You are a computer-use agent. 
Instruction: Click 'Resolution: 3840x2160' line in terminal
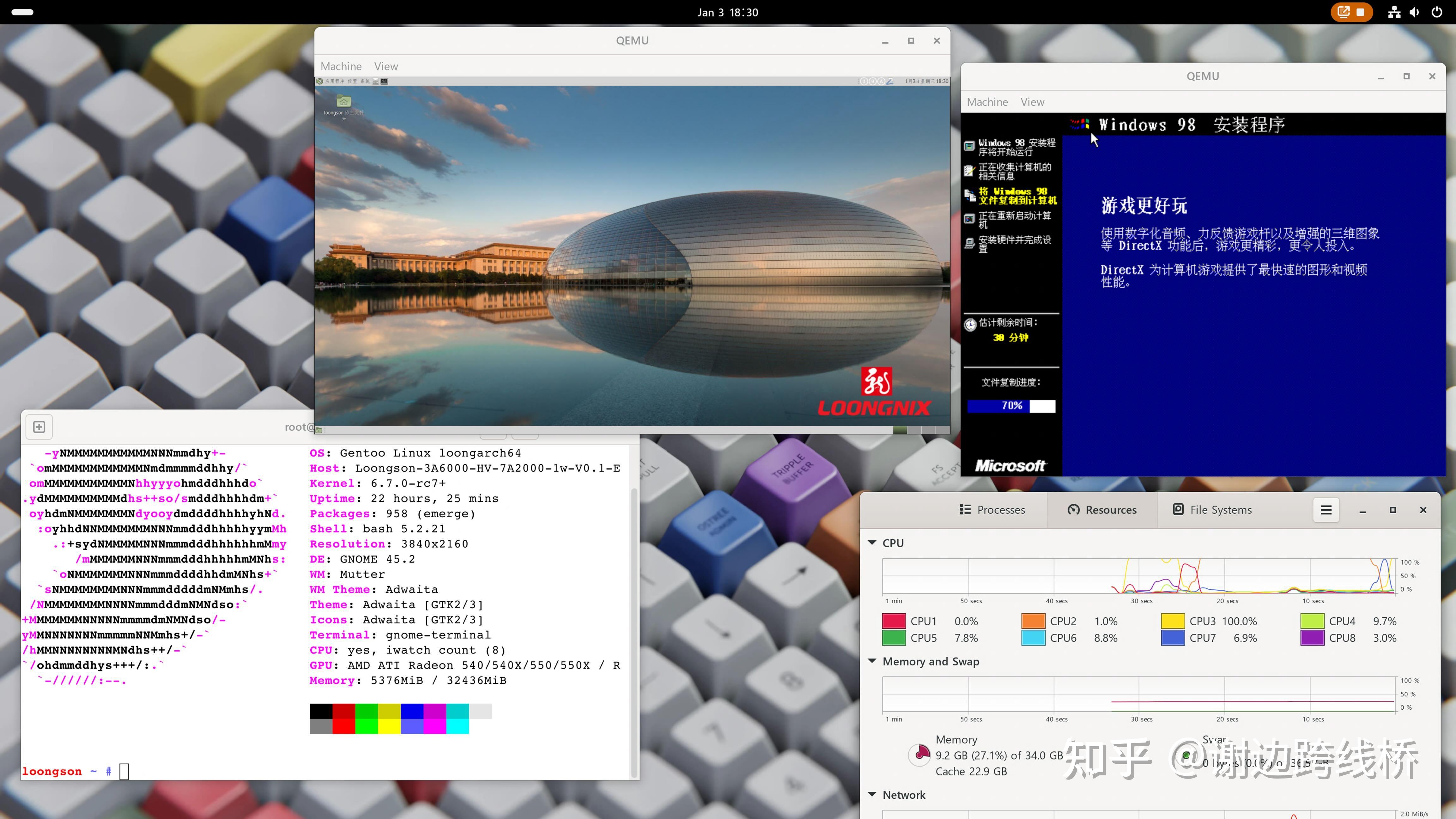click(x=389, y=544)
